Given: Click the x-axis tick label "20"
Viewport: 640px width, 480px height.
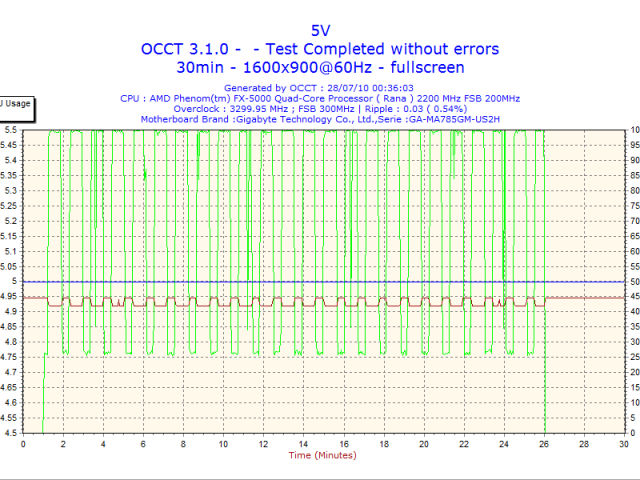Looking at the screenshot, I should click(424, 444).
